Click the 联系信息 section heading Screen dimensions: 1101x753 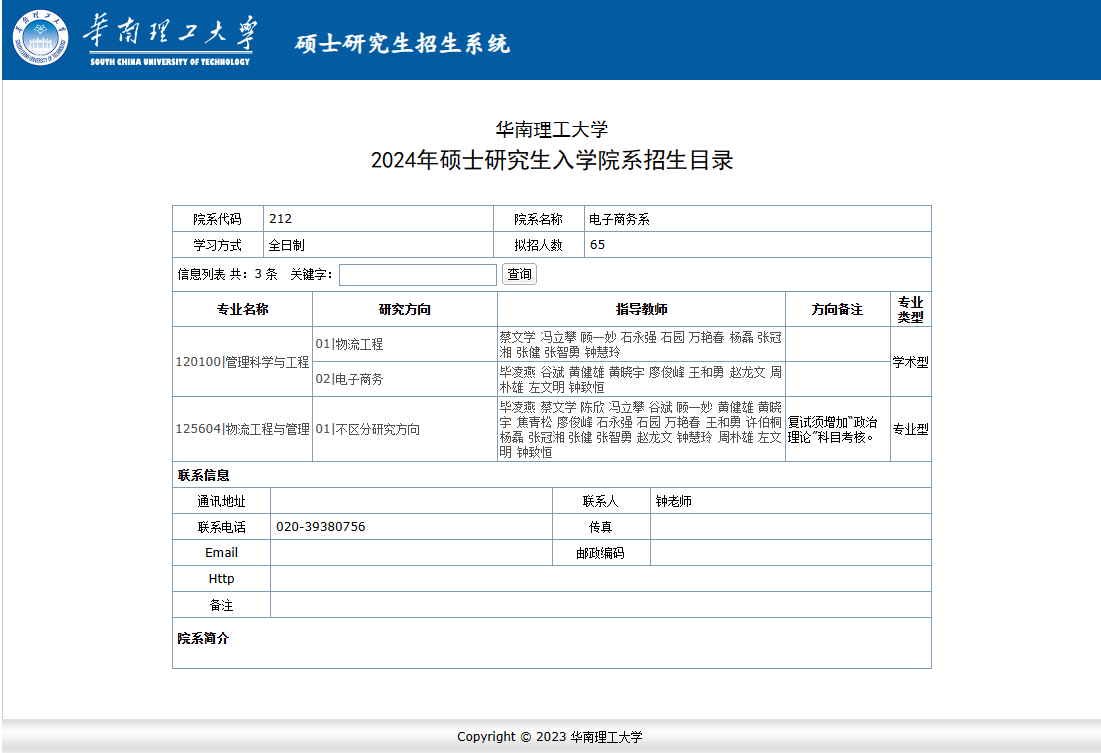[204, 476]
